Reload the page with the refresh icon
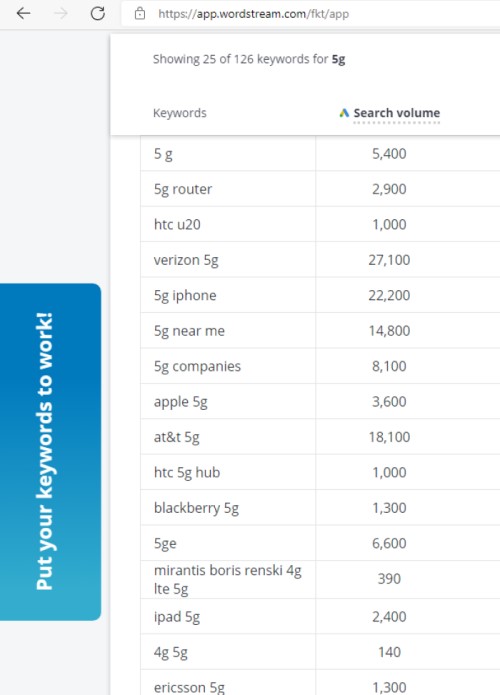500x695 pixels. [98, 13]
